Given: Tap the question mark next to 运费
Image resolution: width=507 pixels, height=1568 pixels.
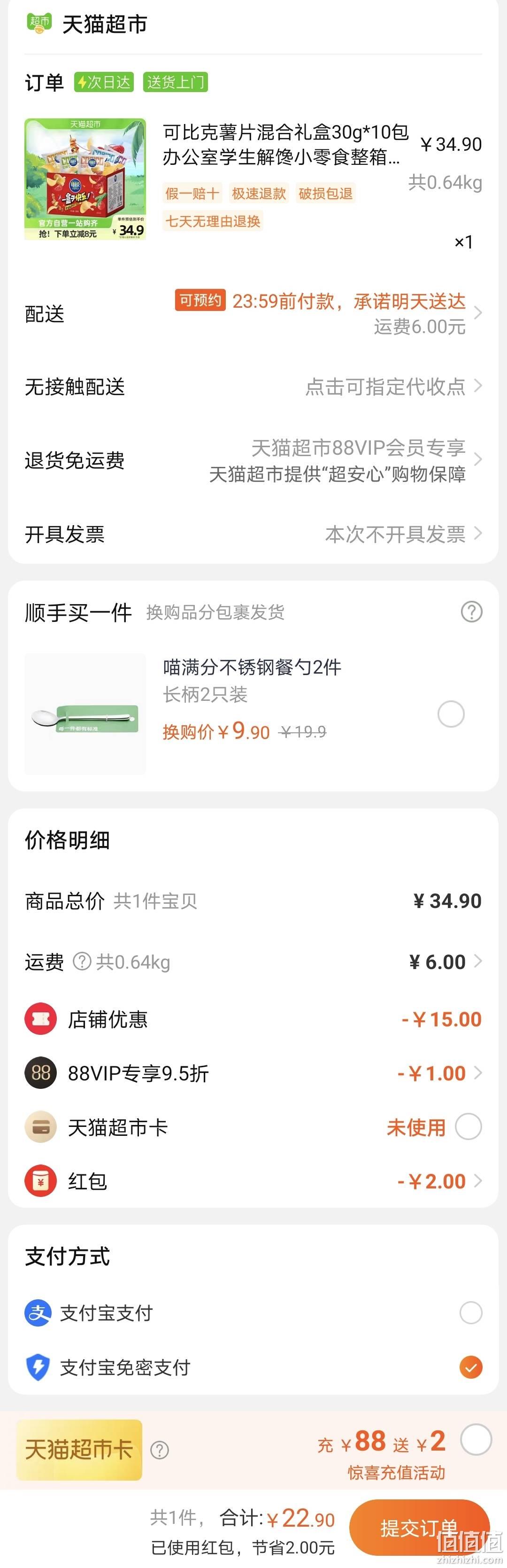Looking at the screenshot, I should click(x=82, y=962).
